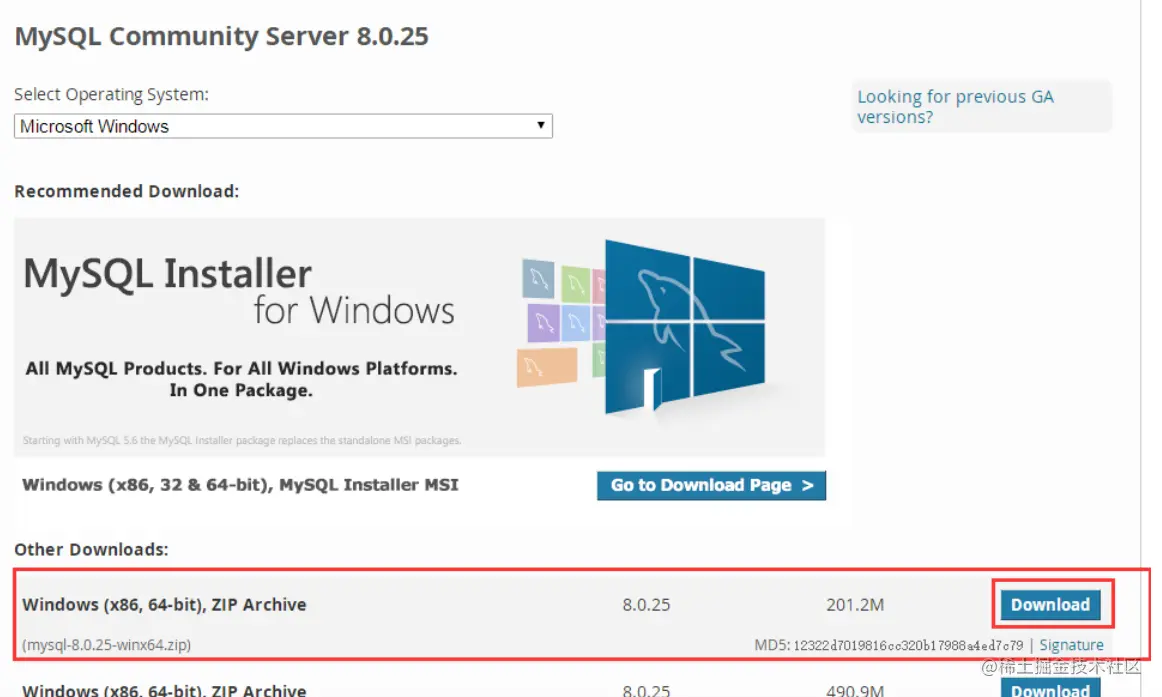Click the 'Recommended Download:' label
The height and width of the screenshot is (697, 1162).
pyautogui.click(x=127, y=191)
